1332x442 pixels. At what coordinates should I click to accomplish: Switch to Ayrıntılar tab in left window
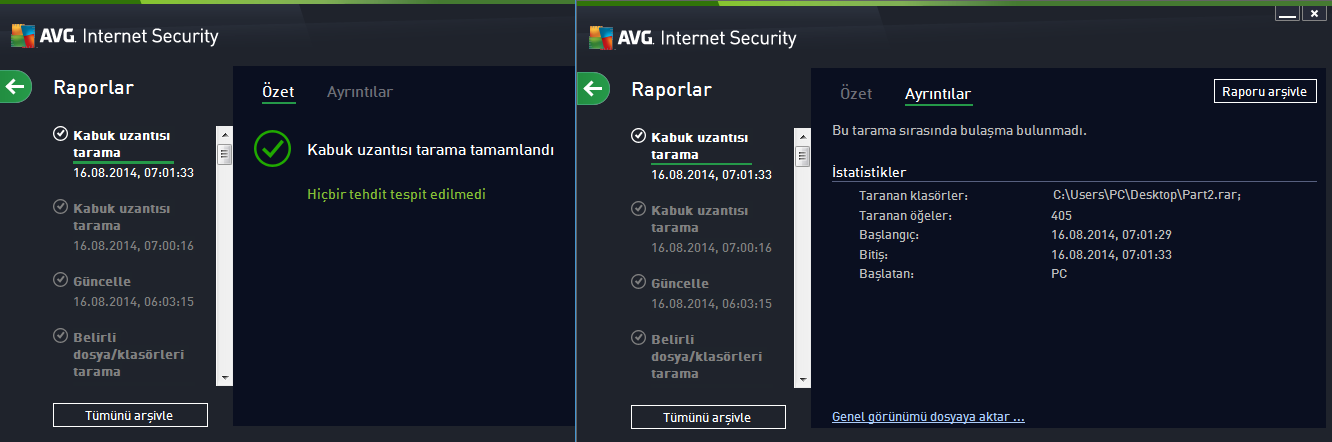(x=359, y=92)
